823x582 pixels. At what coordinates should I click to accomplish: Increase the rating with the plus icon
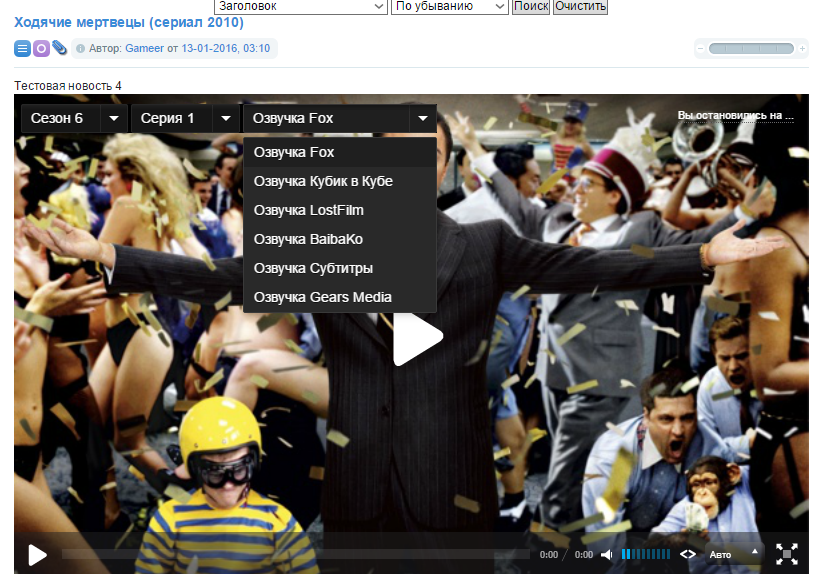(802, 49)
